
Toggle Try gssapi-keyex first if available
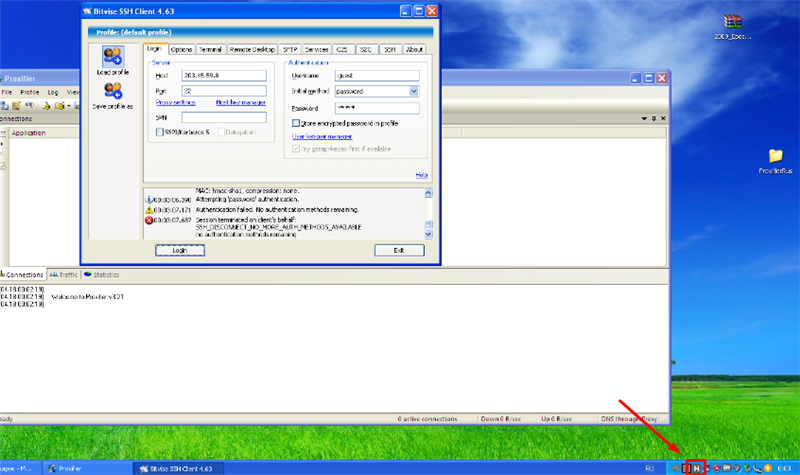(x=295, y=148)
